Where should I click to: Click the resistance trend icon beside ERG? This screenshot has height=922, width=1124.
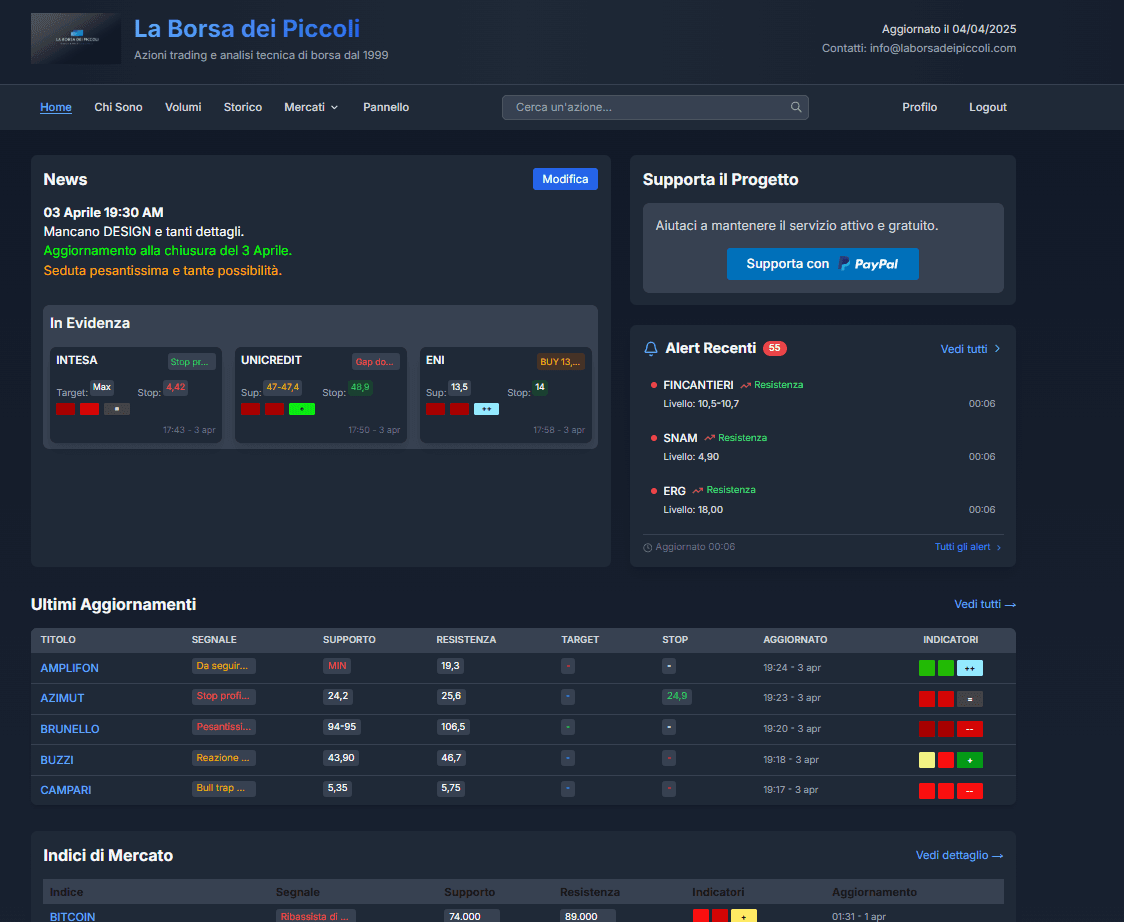click(x=697, y=490)
